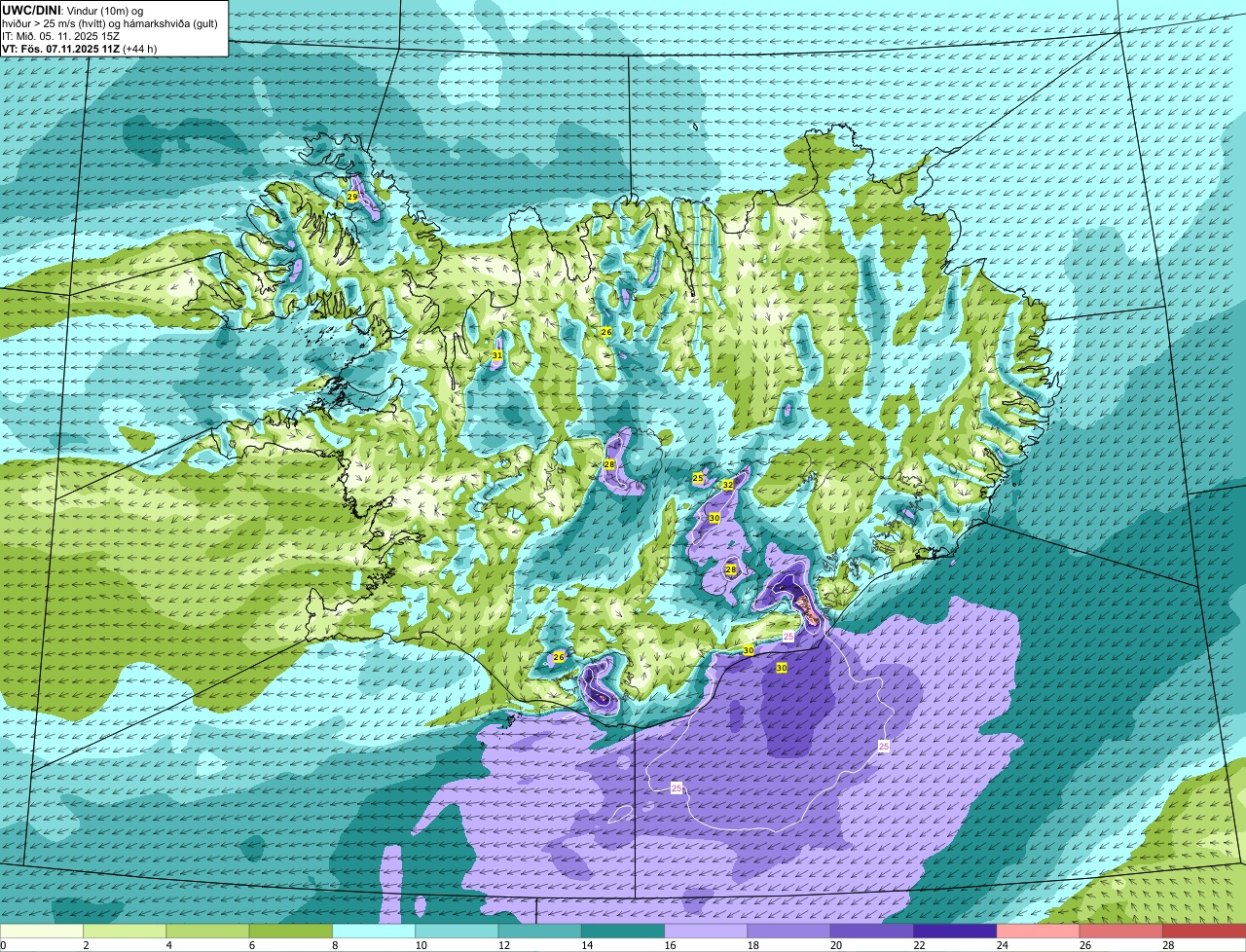Choose the 12–14 teal legend swatch

coord(540,932)
